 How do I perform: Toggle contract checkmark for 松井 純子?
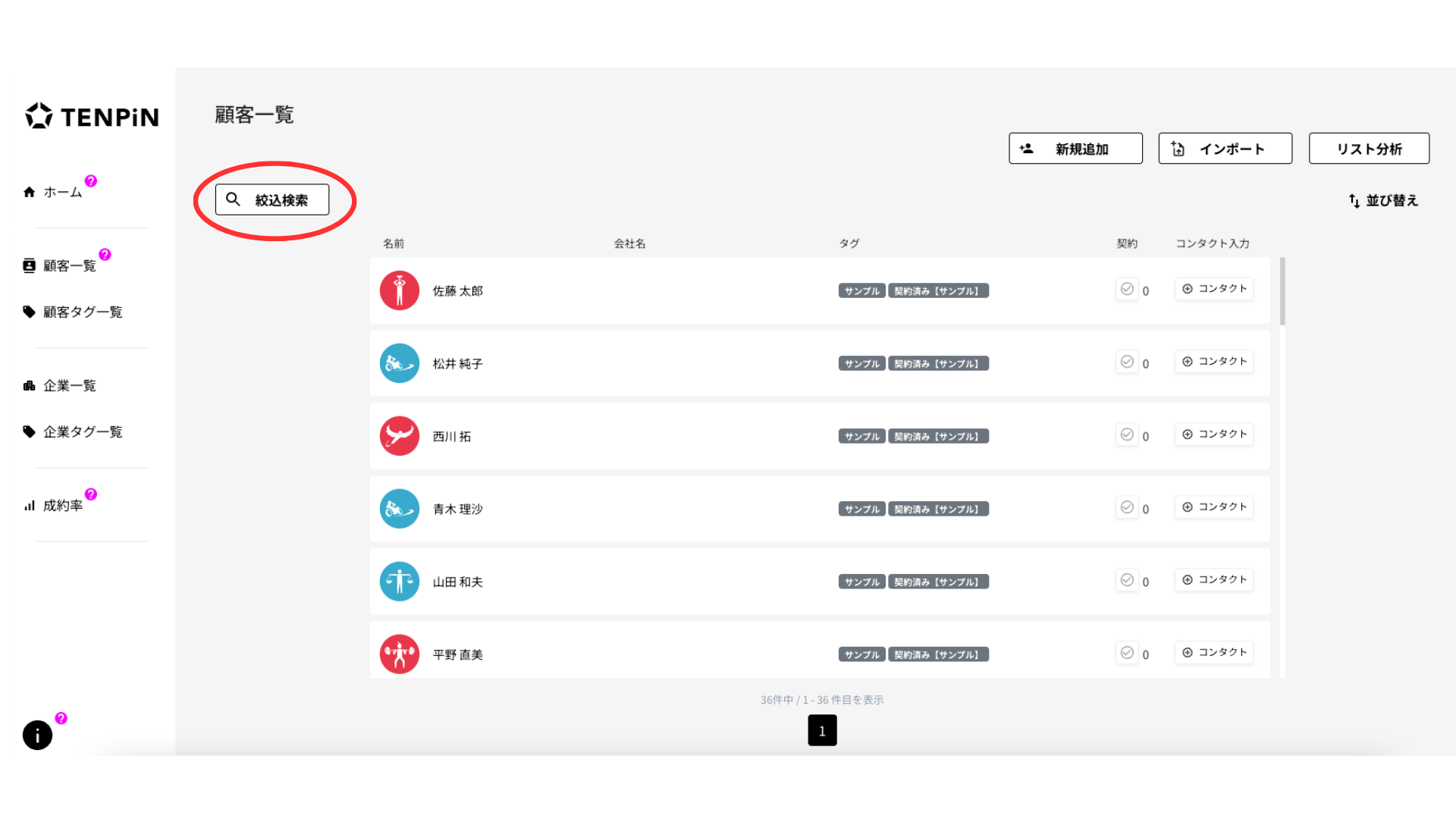tap(1127, 362)
